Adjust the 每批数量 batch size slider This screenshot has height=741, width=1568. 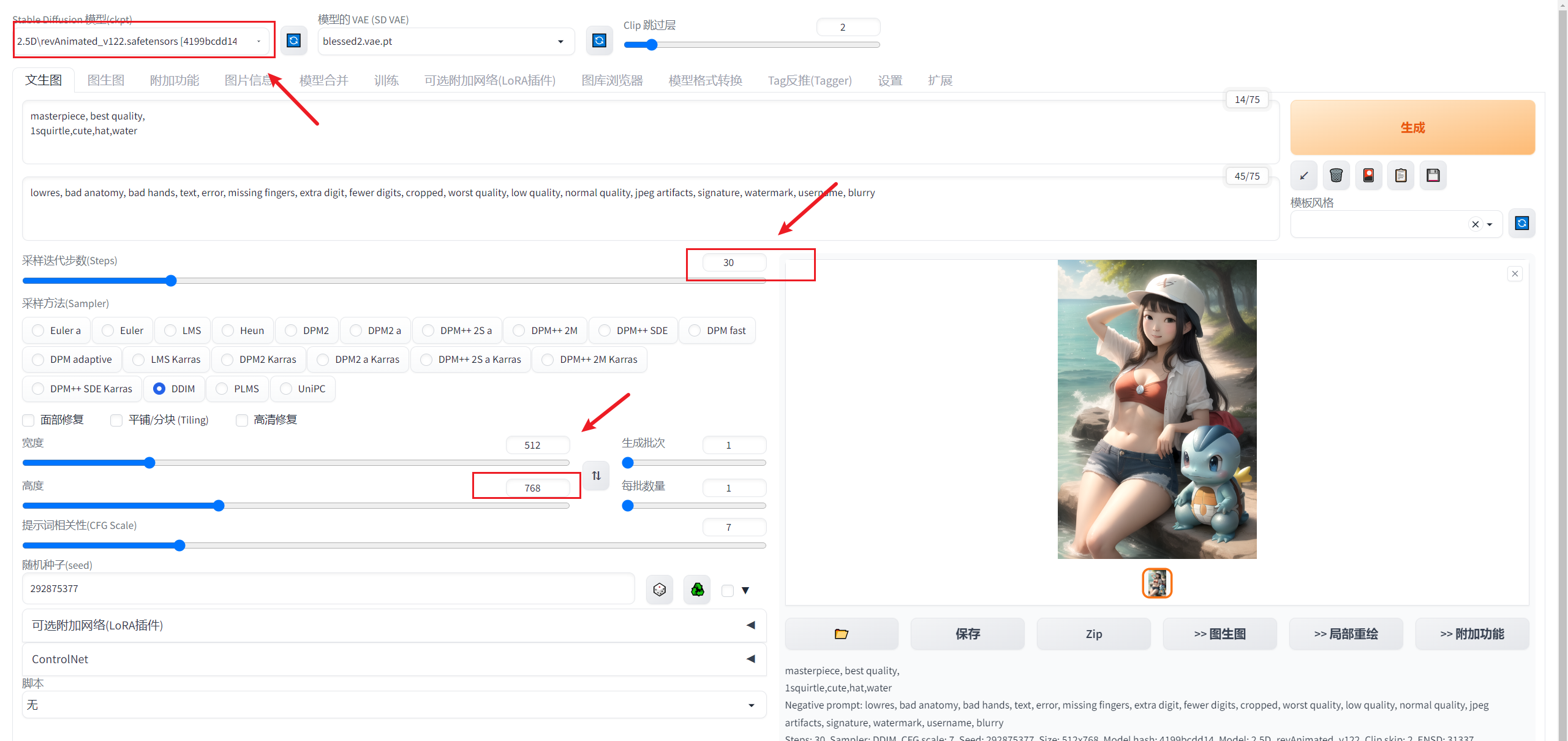[694, 506]
